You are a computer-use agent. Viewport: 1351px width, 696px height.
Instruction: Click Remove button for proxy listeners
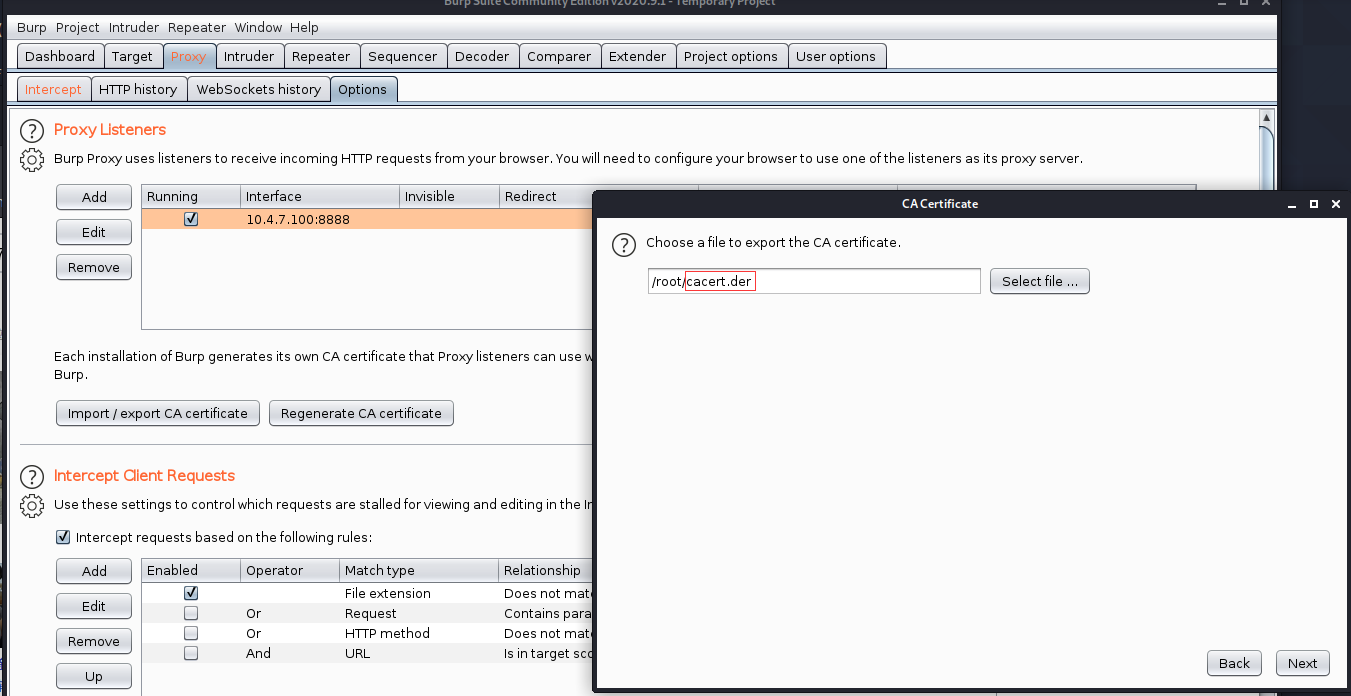click(x=94, y=267)
